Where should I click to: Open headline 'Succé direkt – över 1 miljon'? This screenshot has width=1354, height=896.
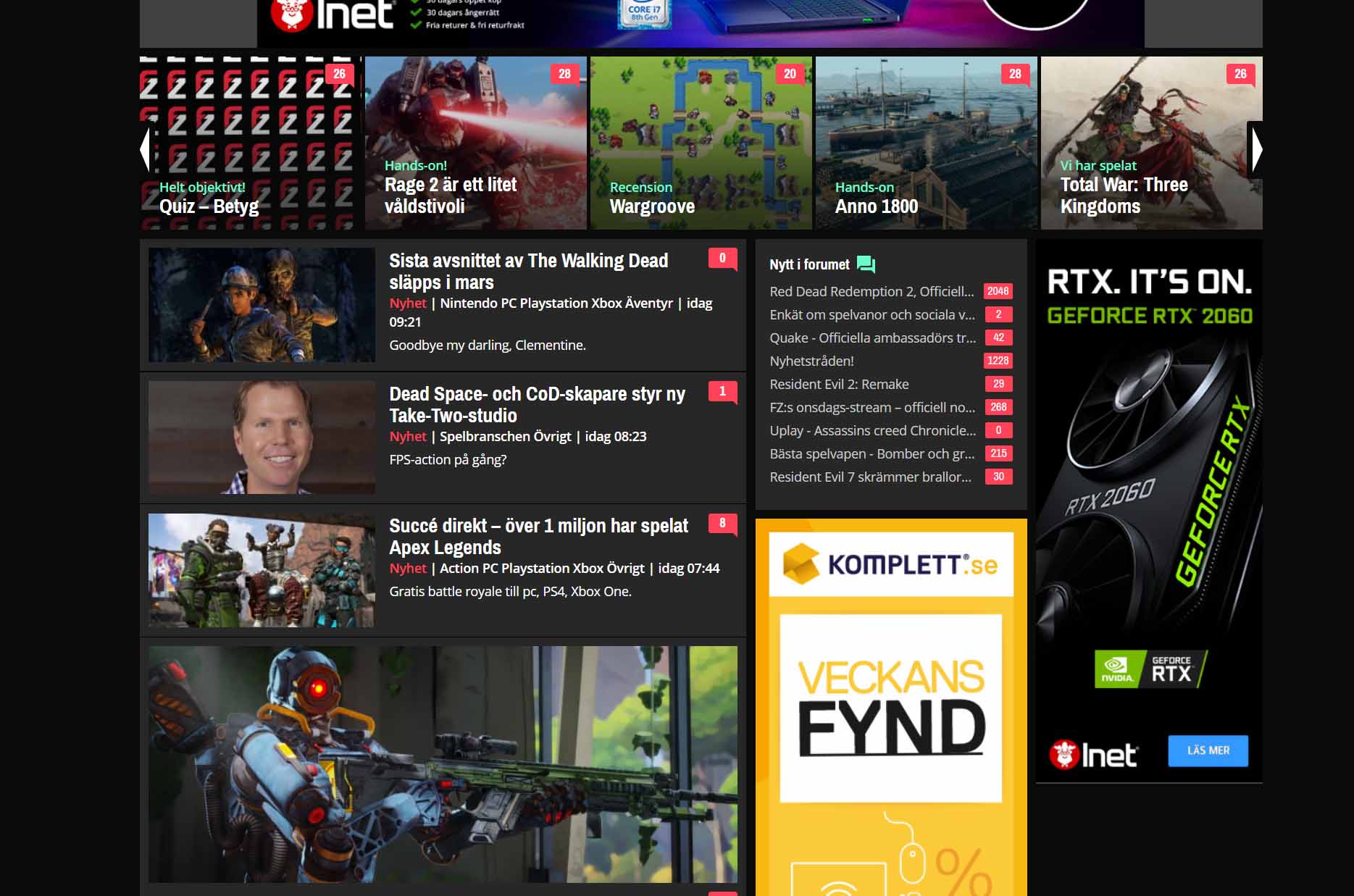click(539, 536)
